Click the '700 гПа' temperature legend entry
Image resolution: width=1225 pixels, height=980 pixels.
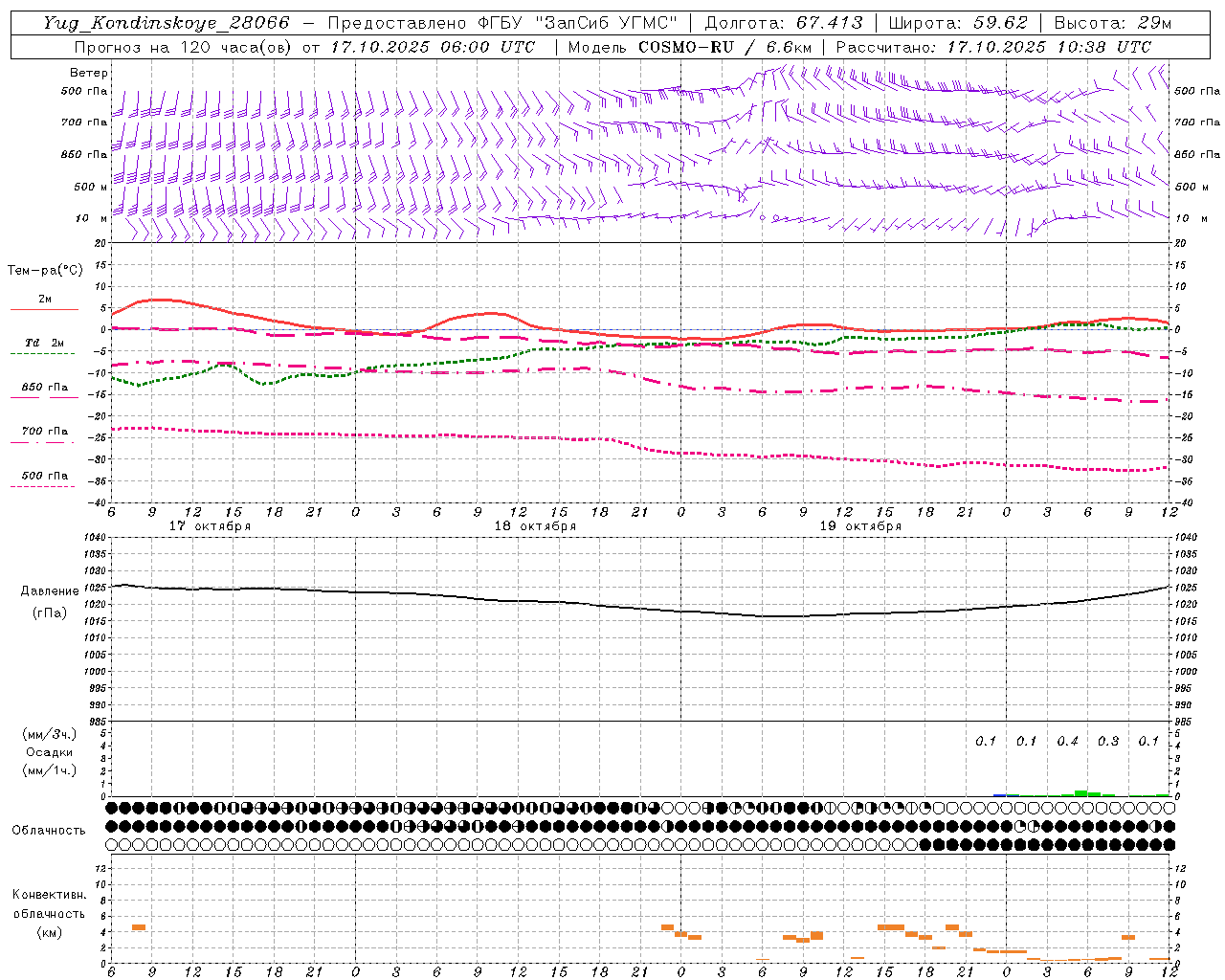coord(45,431)
